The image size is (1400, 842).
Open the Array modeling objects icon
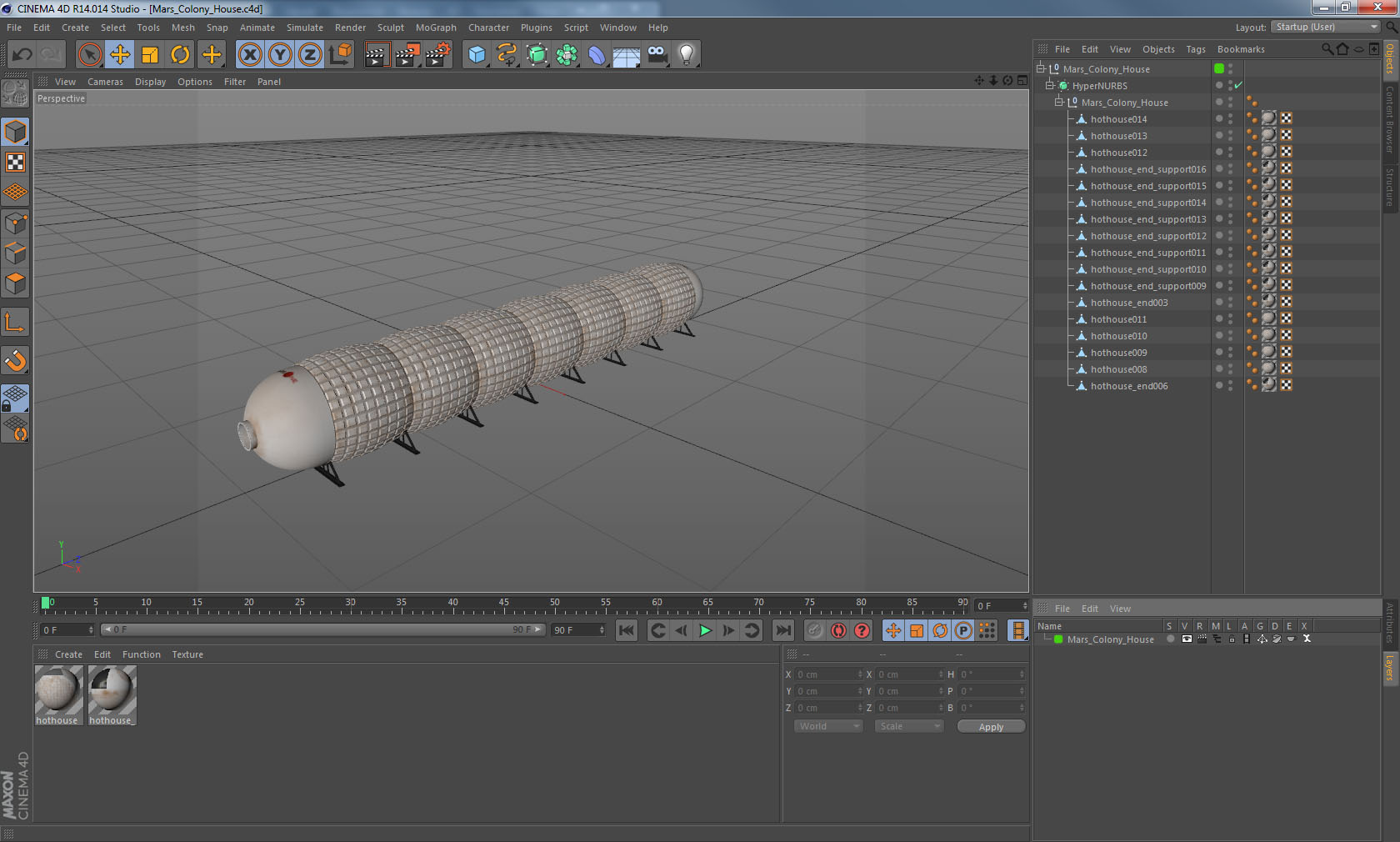point(567,55)
